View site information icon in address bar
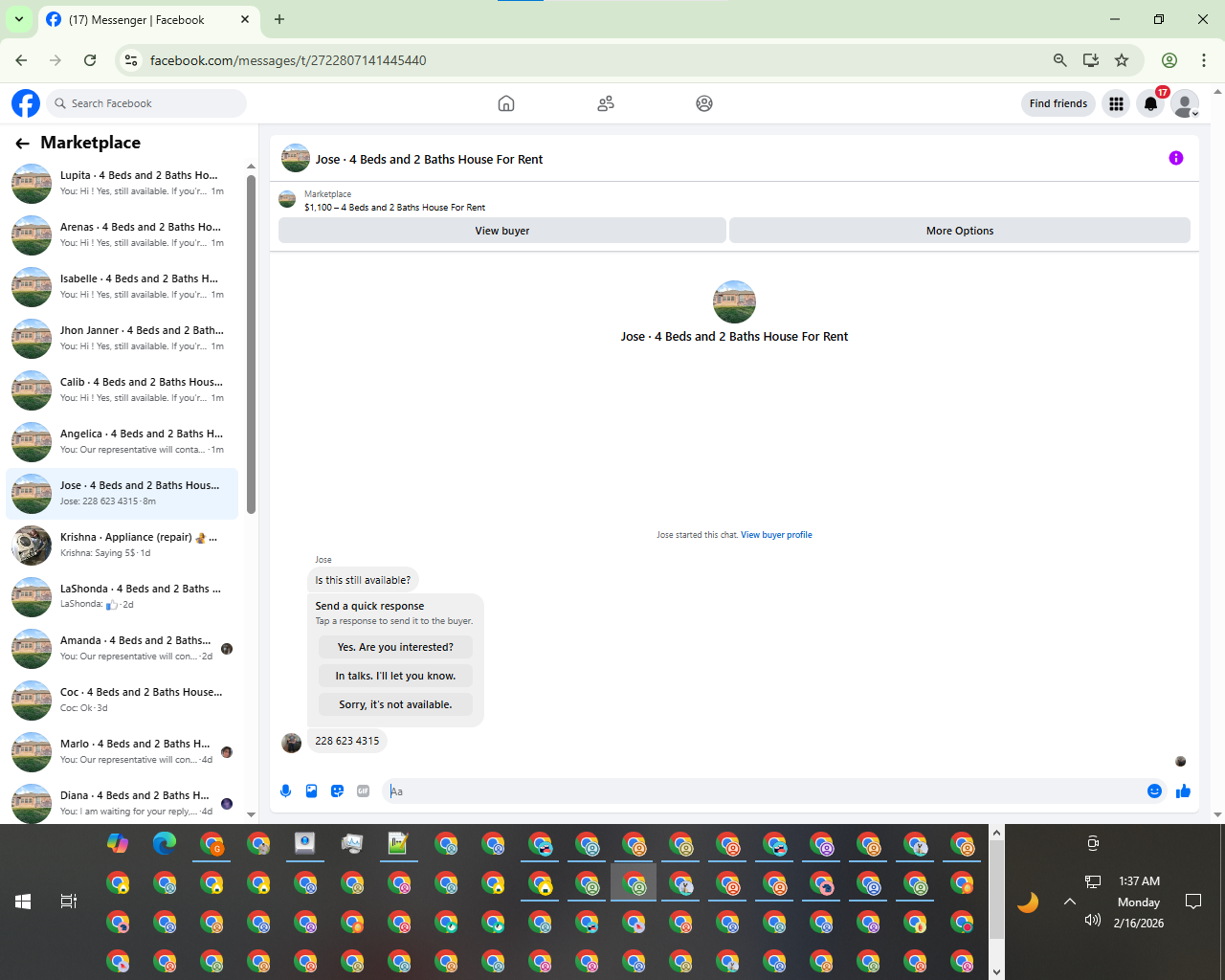Screen dimensions: 1225x980 [131, 60]
